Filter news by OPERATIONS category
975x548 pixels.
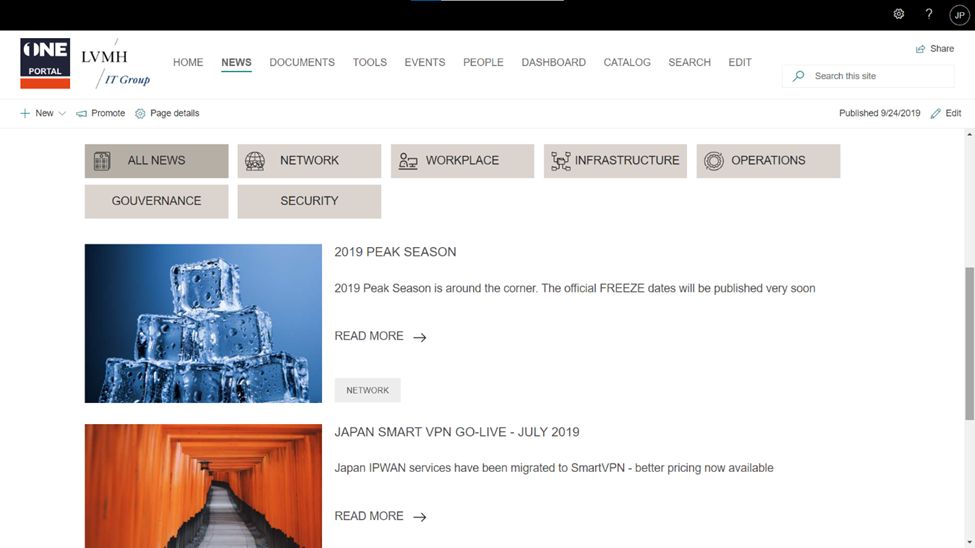point(768,161)
